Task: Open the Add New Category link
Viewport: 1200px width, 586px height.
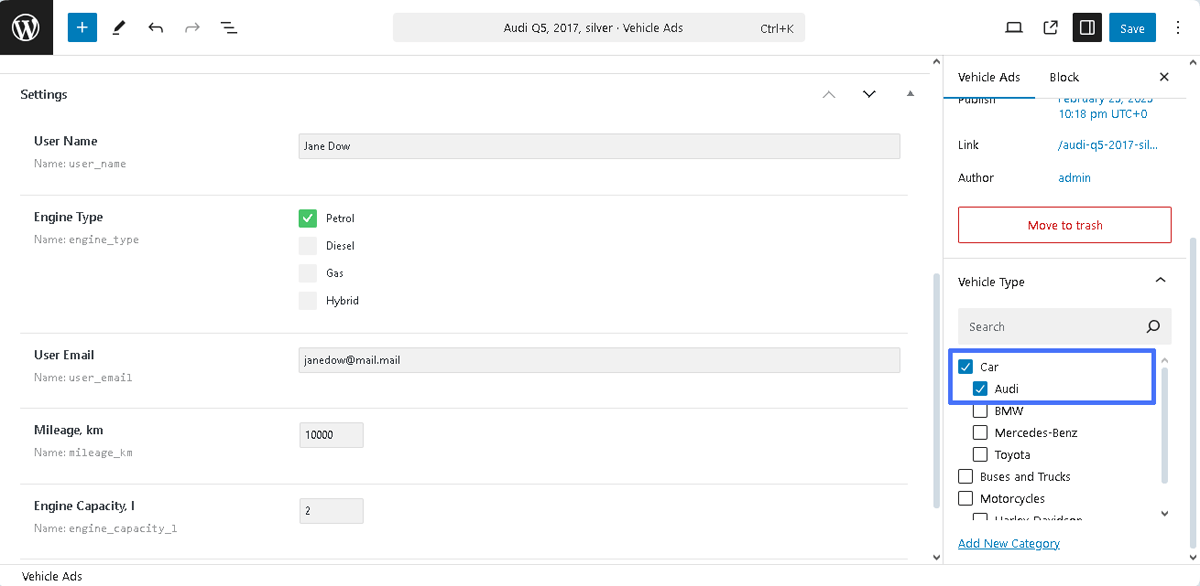Action: (1009, 542)
